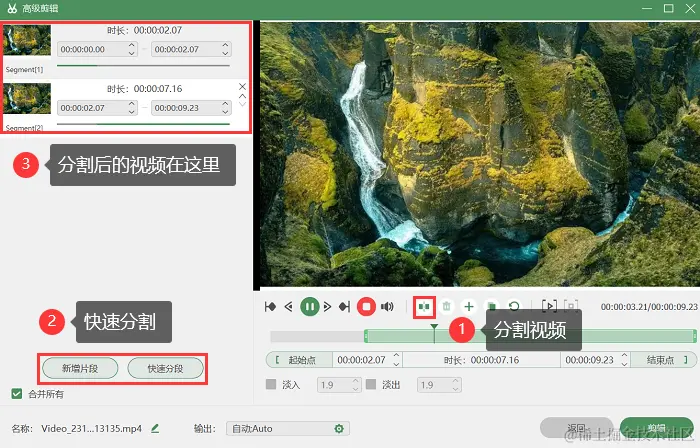Step back one frame

click(x=288, y=307)
